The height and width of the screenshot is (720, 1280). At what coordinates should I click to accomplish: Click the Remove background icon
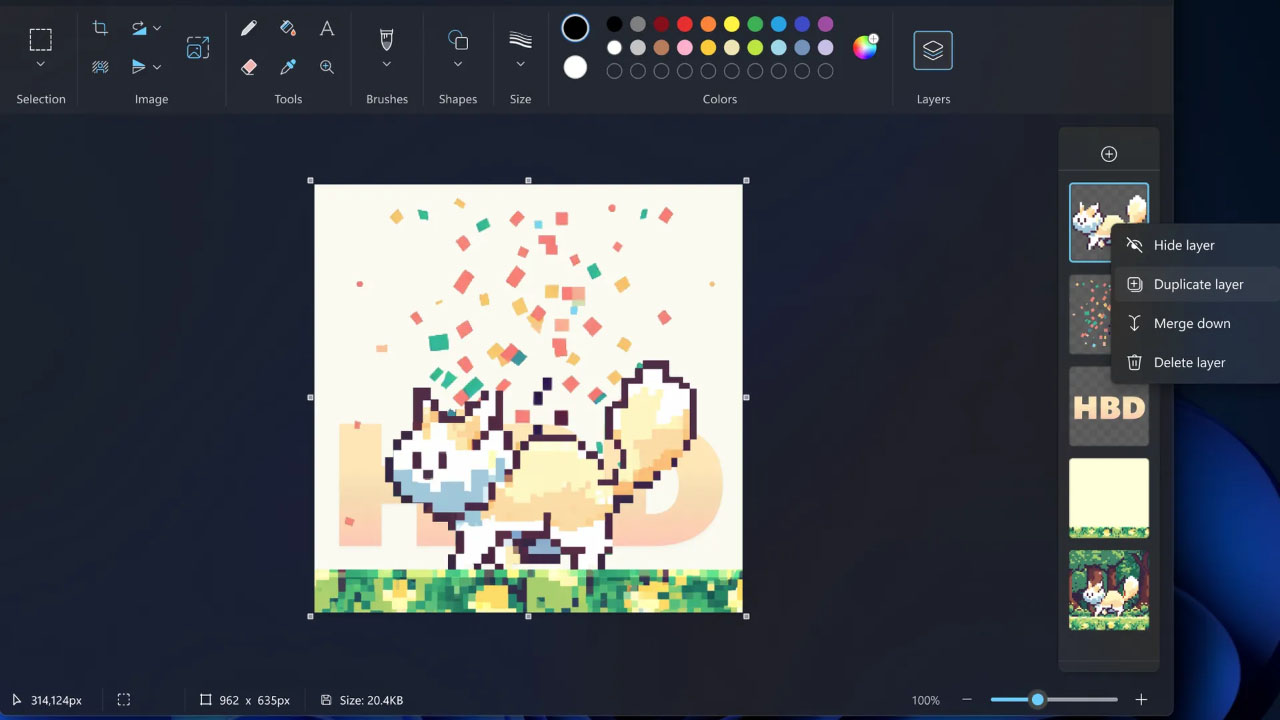[100, 67]
